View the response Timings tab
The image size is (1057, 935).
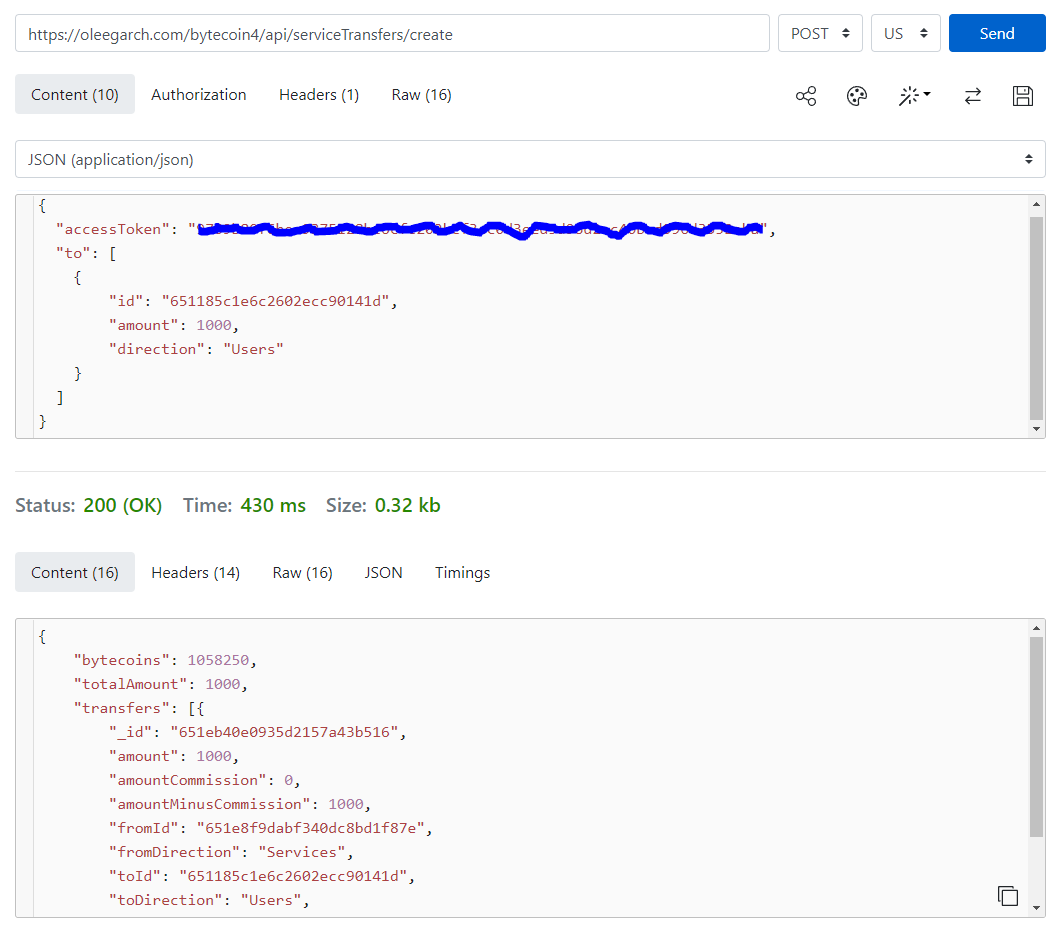coord(462,573)
